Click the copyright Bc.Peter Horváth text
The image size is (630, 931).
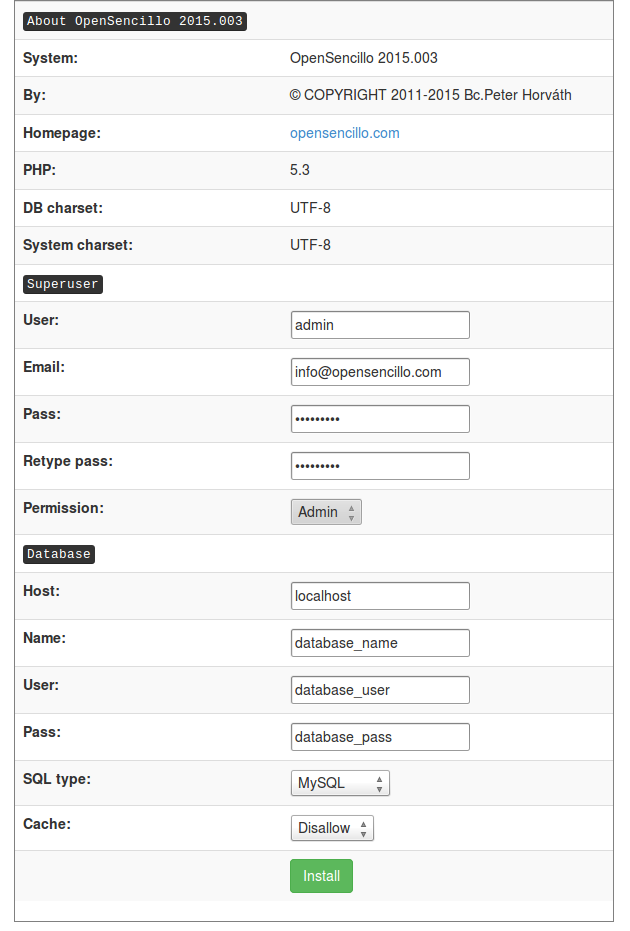click(x=430, y=95)
